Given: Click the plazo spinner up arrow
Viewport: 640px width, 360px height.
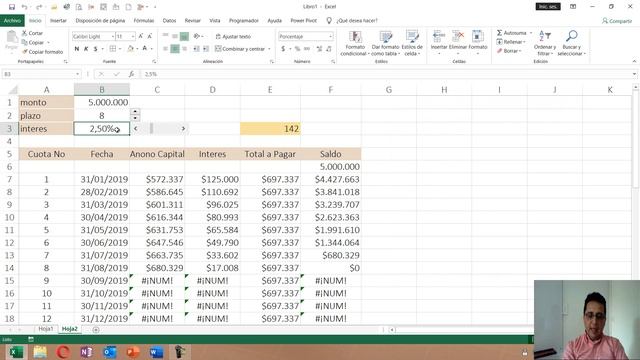Looking at the screenshot, I should 135,111.
